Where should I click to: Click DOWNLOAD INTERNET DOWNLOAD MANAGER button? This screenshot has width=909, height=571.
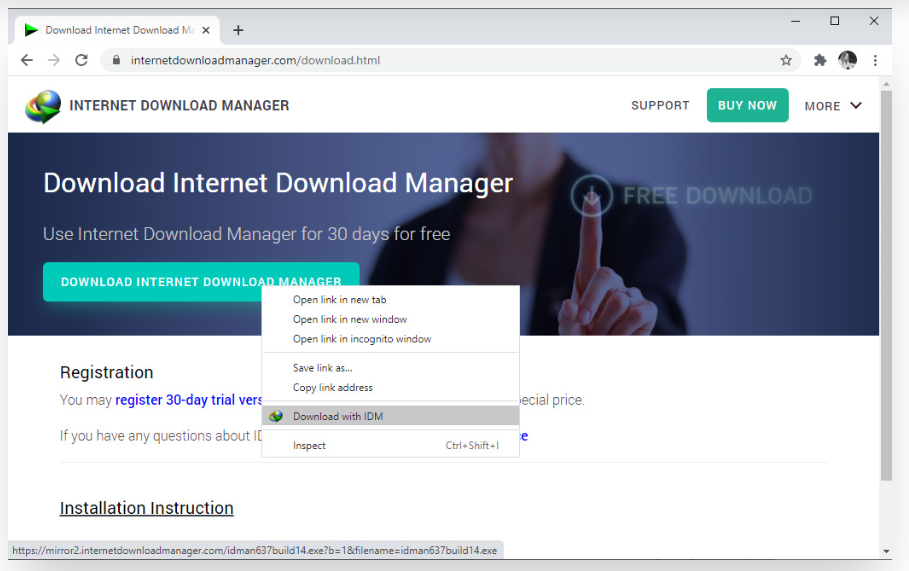(201, 282)
